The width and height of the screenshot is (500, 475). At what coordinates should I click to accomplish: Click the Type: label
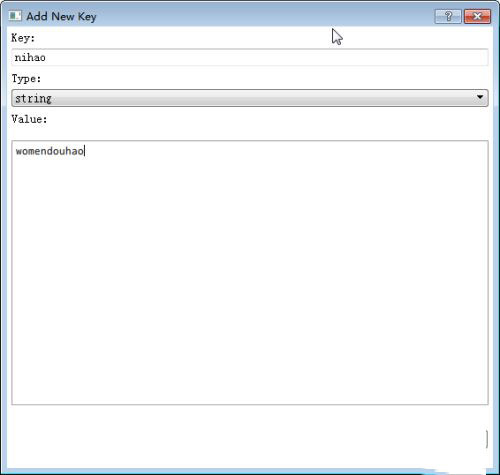click(x=26, y=79)
